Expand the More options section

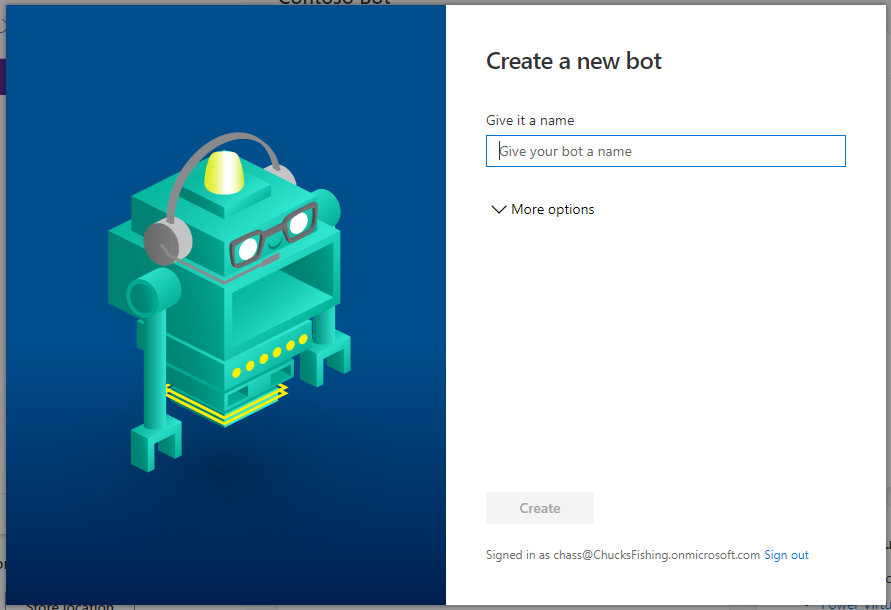[x=543, y=209]
